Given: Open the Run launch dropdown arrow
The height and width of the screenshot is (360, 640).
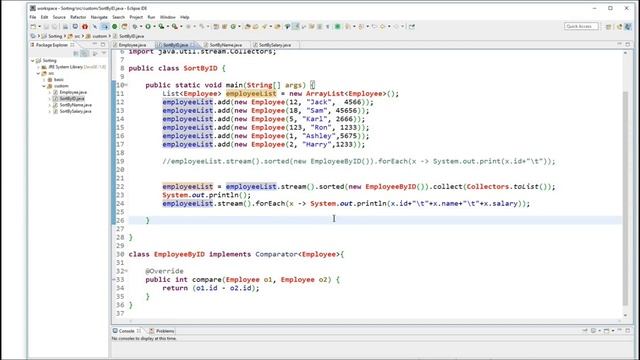Looking at the screenshot, I should [154, 27].
